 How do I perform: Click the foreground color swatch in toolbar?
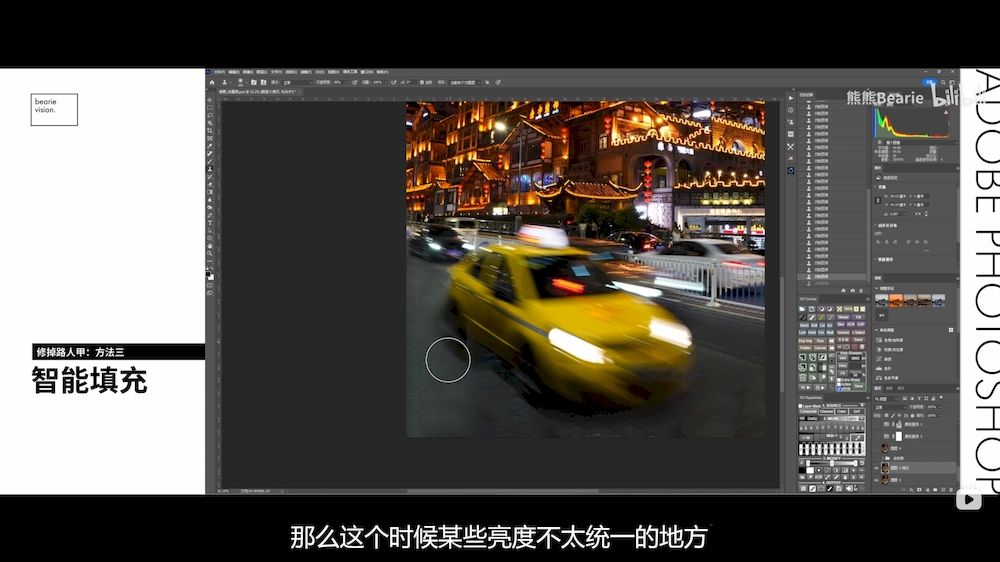(x=208, y=274)
